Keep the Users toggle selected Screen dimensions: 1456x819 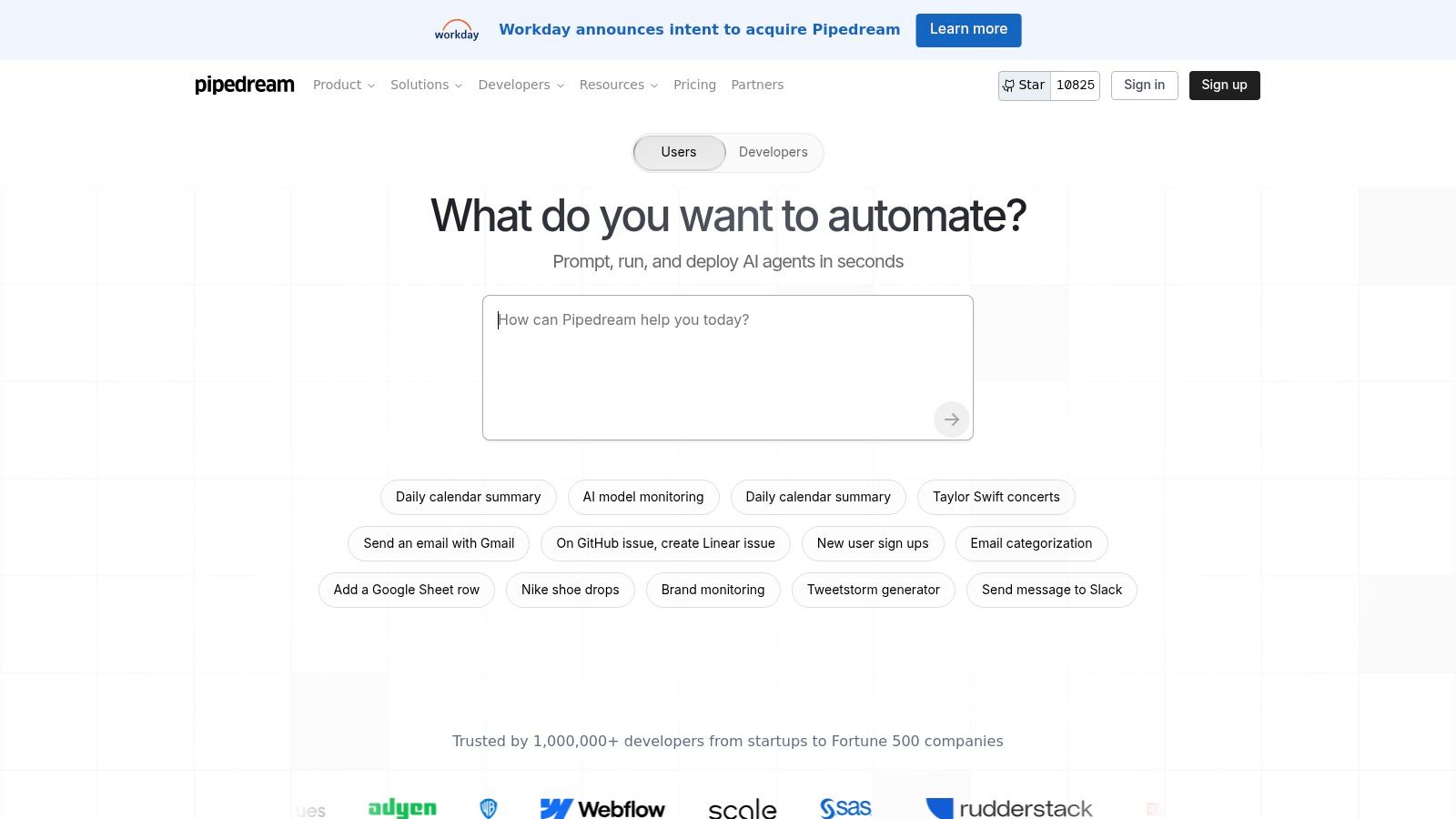(x=678, y=152)
